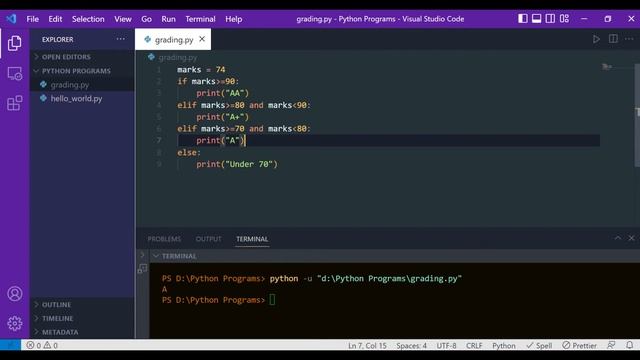Open remote window status bar indicator
640x360 pixels.
pyautogui.click(x=10, y=345)
